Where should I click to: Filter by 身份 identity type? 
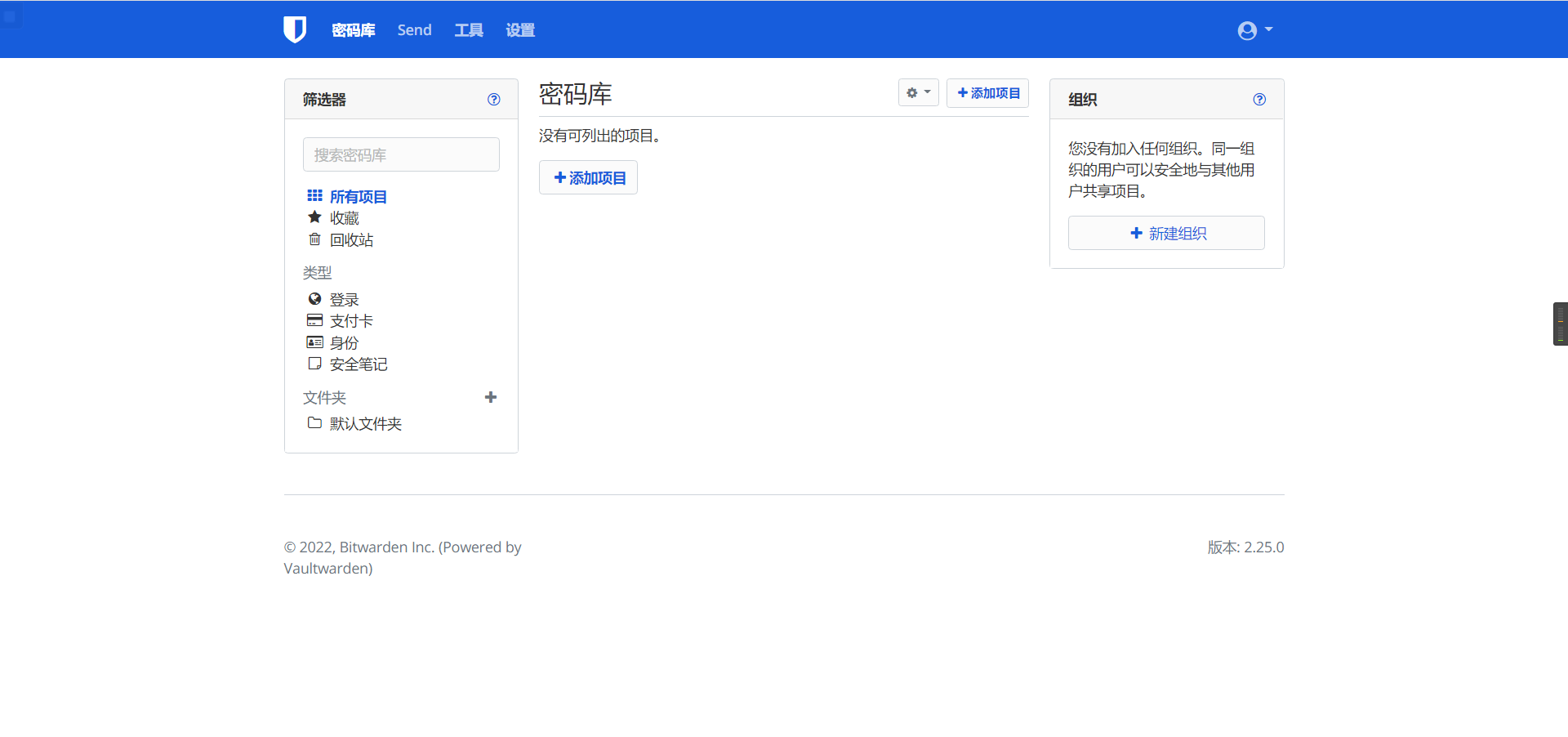pyautogui.click(x=344, y=343)
